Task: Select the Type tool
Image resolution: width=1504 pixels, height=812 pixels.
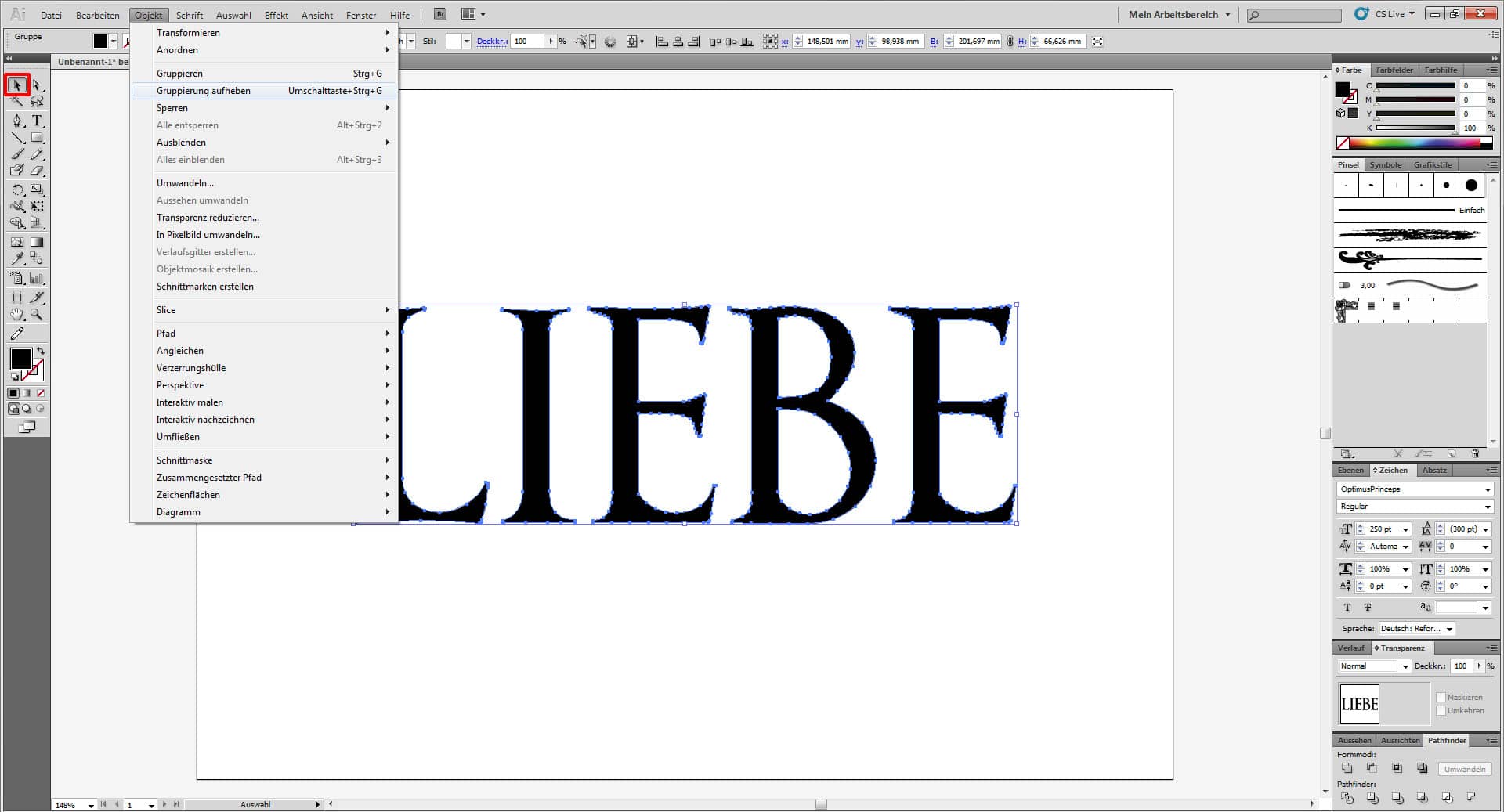Action: coord(36,121)
